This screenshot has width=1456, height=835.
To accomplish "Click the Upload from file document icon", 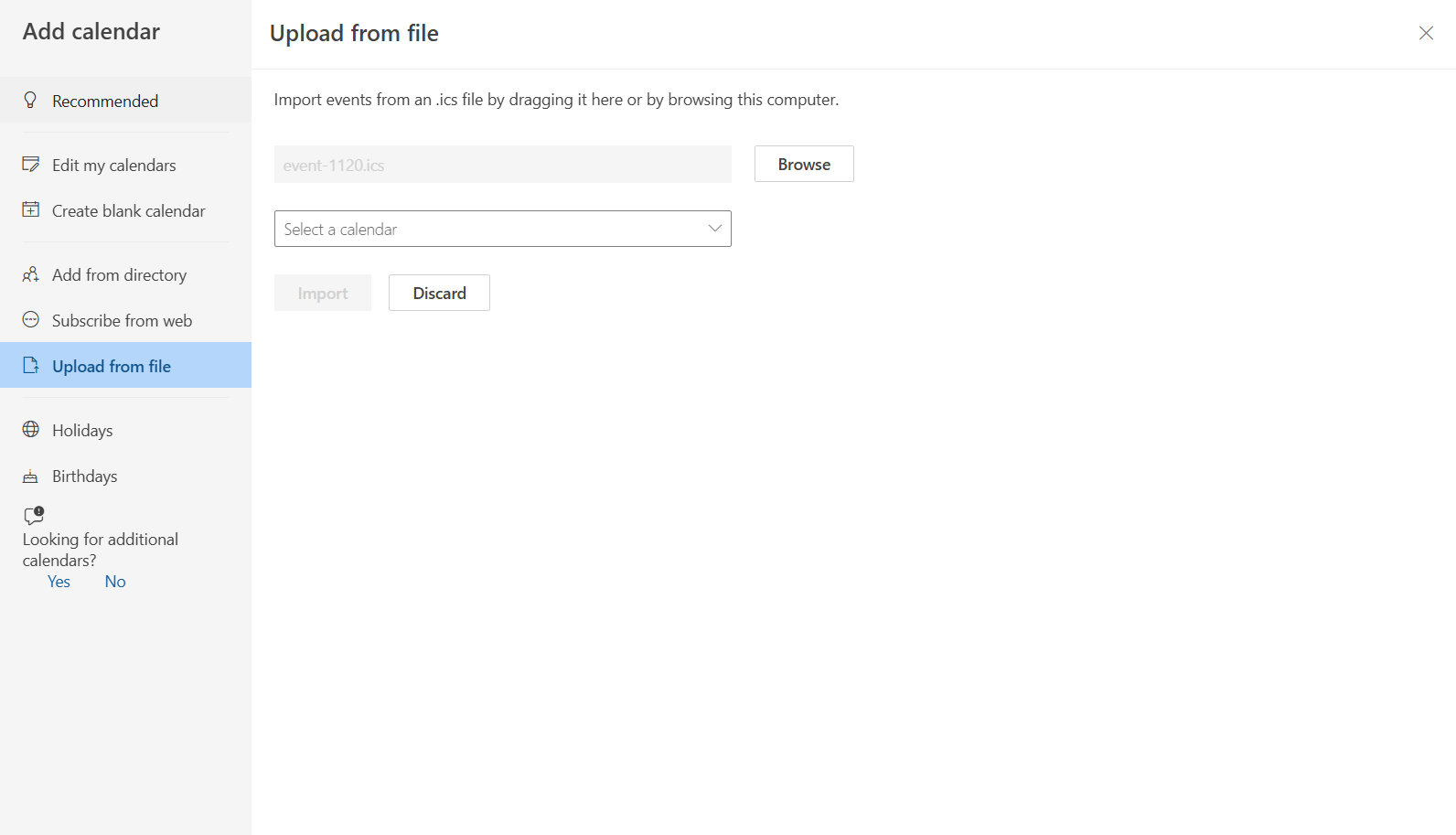I will 30,365.
